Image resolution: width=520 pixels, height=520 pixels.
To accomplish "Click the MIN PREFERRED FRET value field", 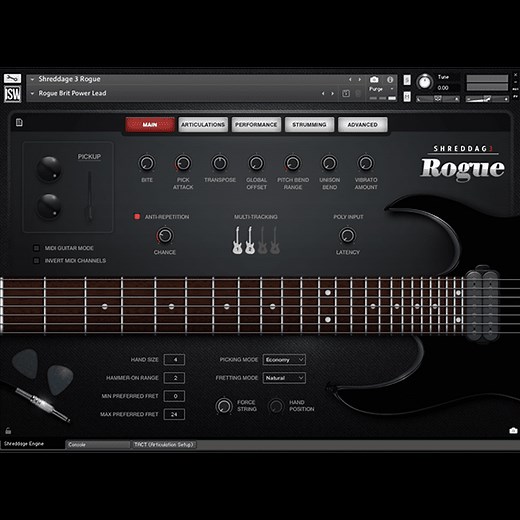I will click(174, 396).
